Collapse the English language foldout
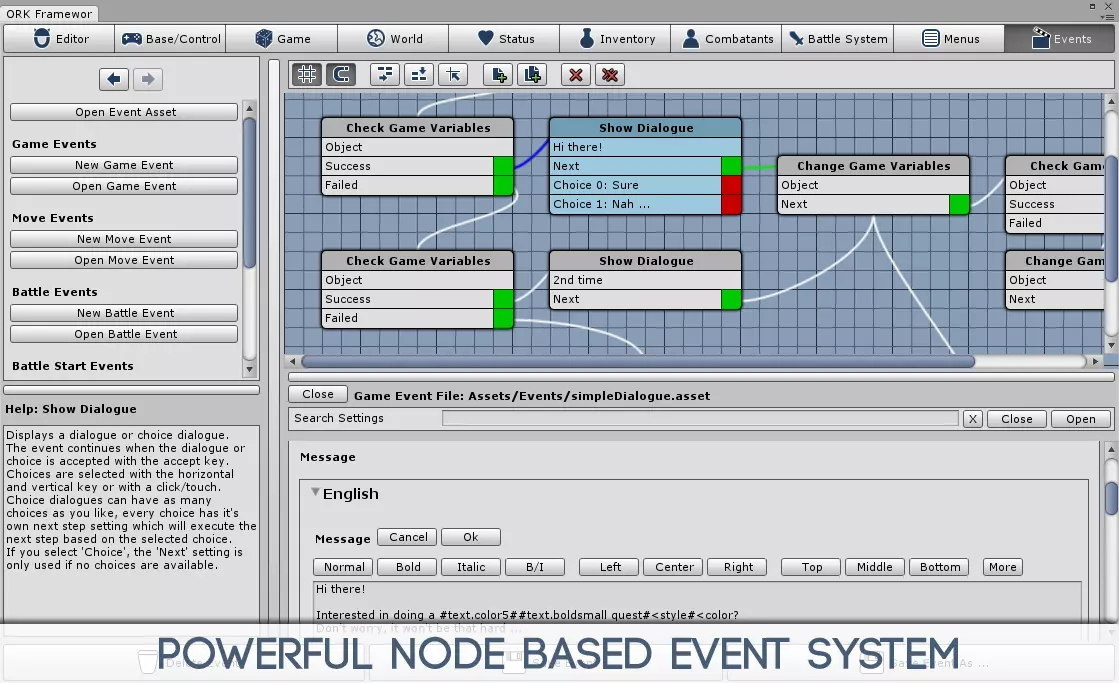 315,492
